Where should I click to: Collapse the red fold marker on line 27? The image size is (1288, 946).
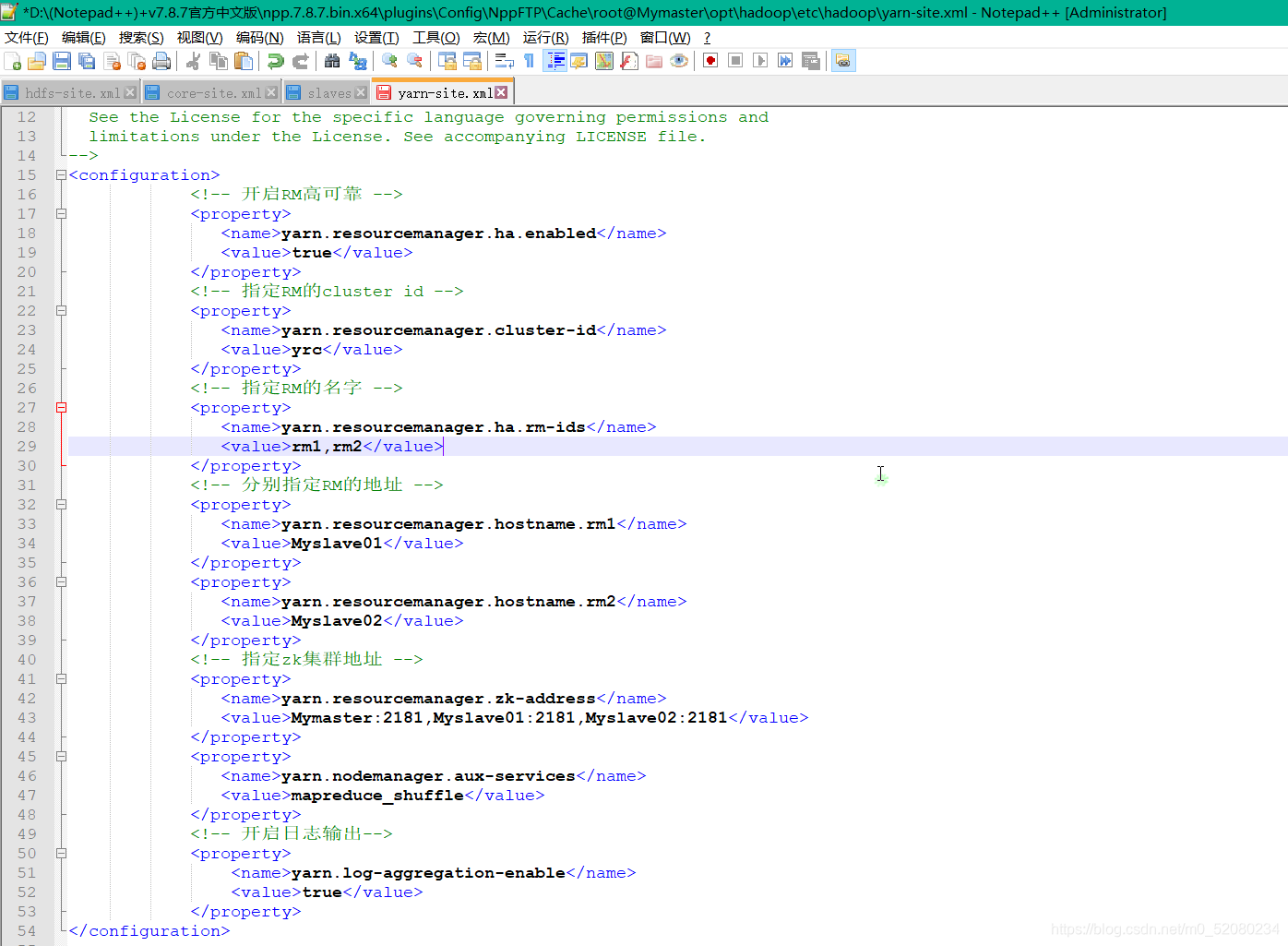62,407
